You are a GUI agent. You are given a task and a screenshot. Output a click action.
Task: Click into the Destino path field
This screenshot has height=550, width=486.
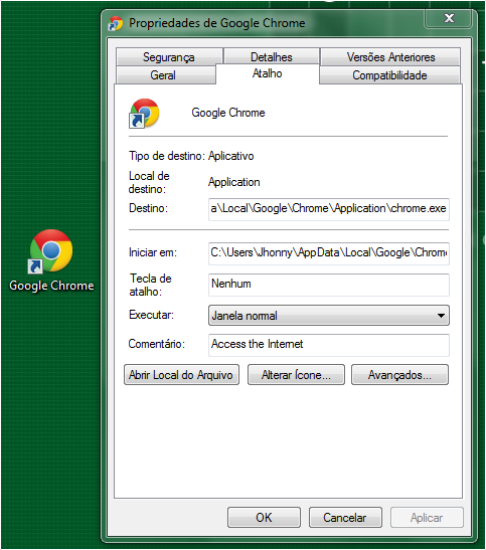coord(329,209)
